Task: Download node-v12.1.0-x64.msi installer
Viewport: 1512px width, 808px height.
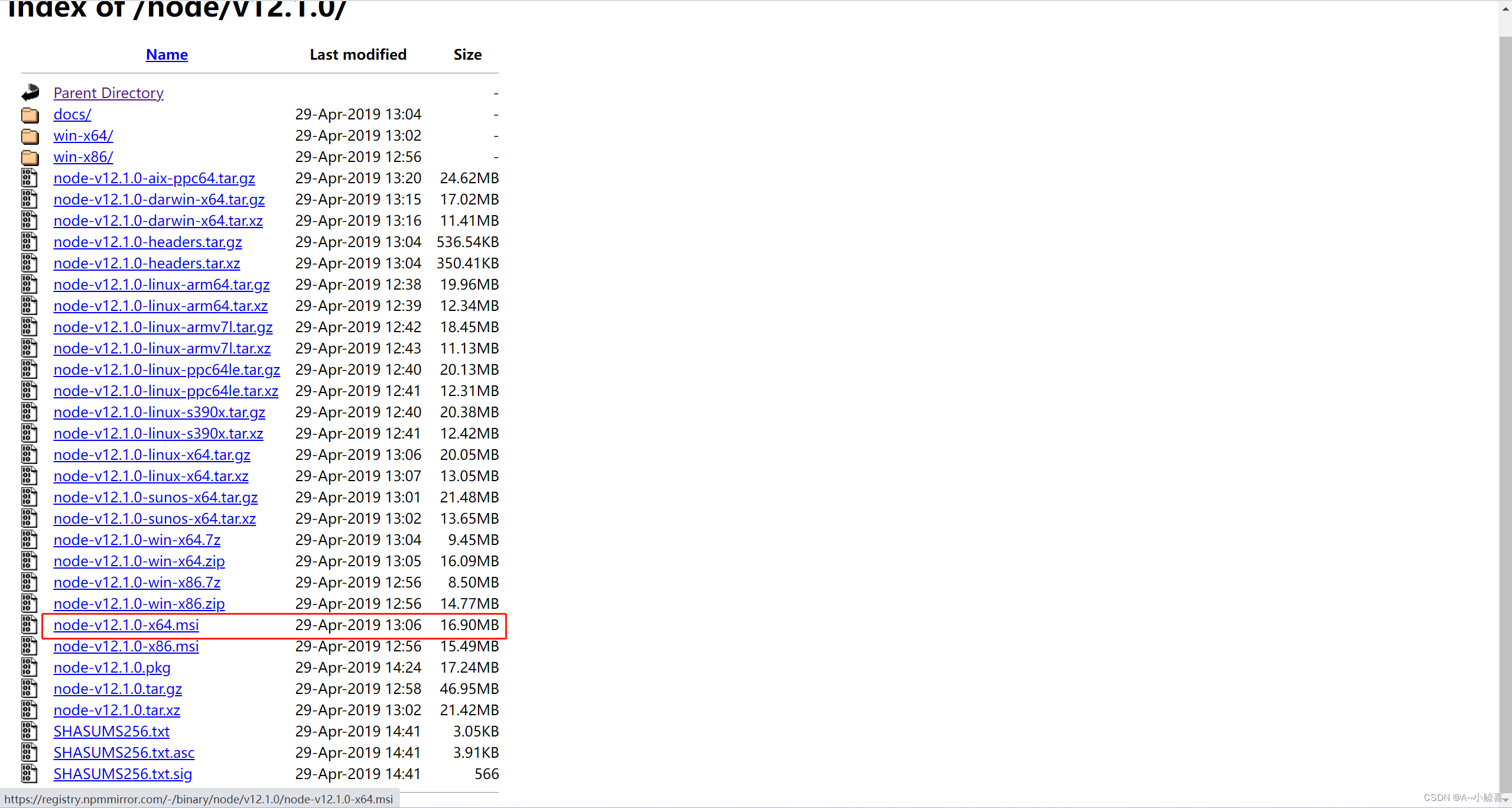Action: point(126,625)
